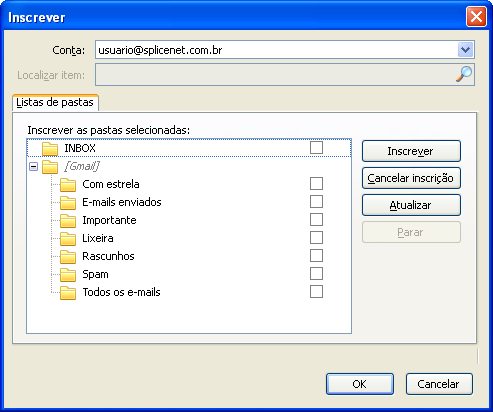Viewport: 493px width, 412px height.
Task: Click the [Gmail] folder icon
Action: [50, 166]
